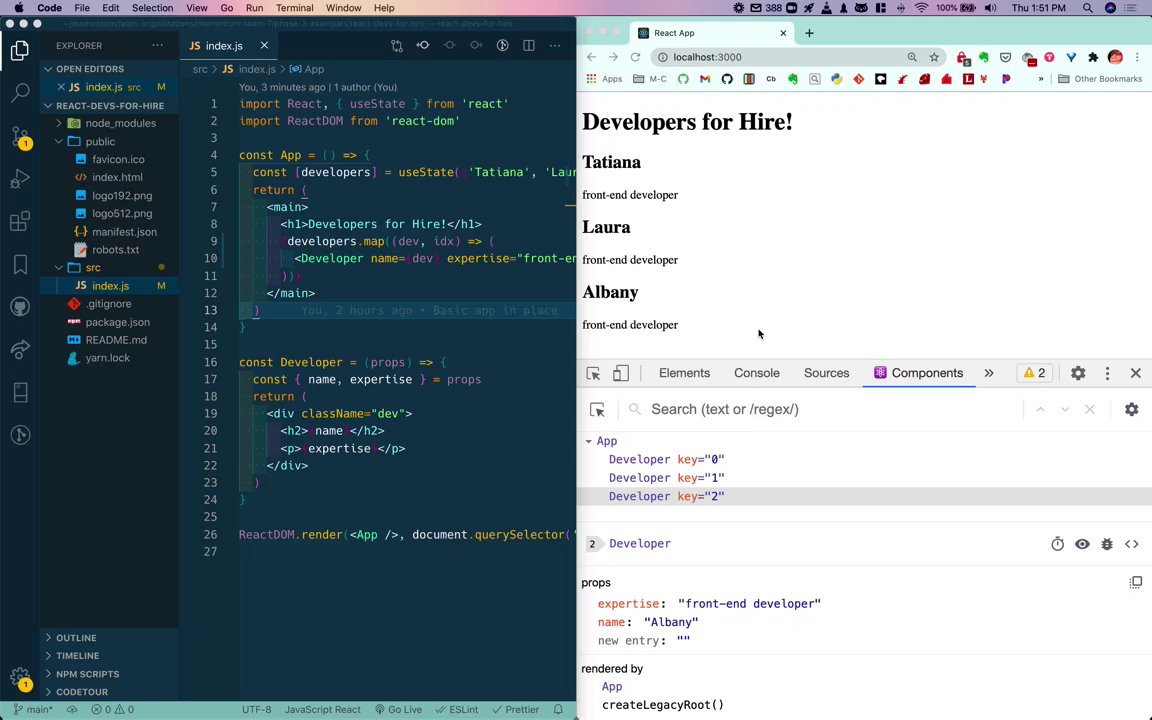Open the Extensions view icon
This screenshot has height=720, width=1152.
pos(20,221)
